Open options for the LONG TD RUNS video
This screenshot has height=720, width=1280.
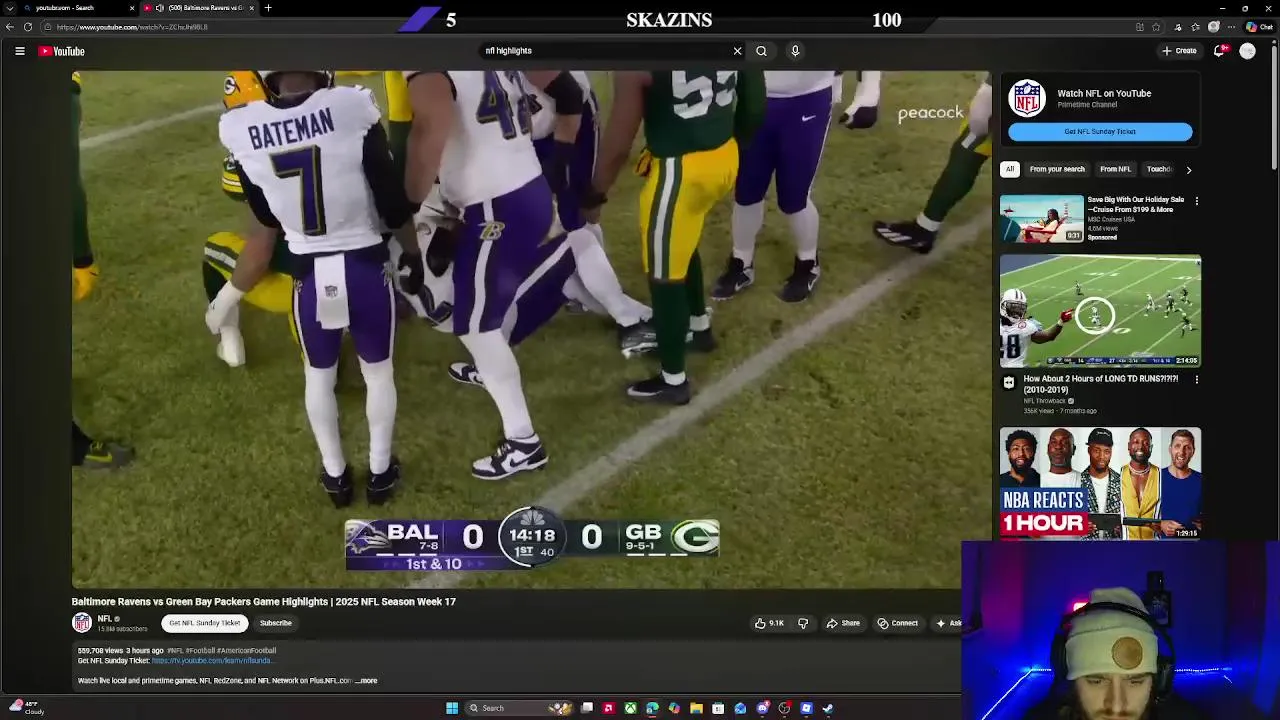click(x=1196, y=380)
